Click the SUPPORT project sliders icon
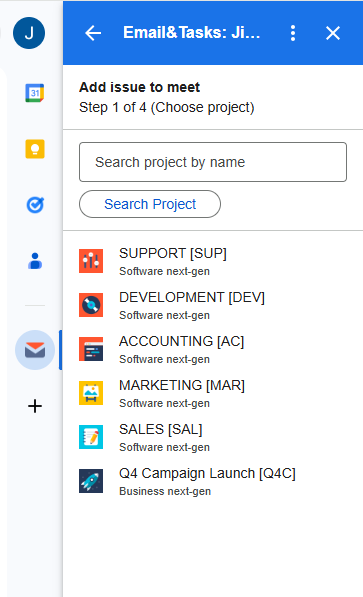This screenshot has width=363, height=597. coord(91,261)
